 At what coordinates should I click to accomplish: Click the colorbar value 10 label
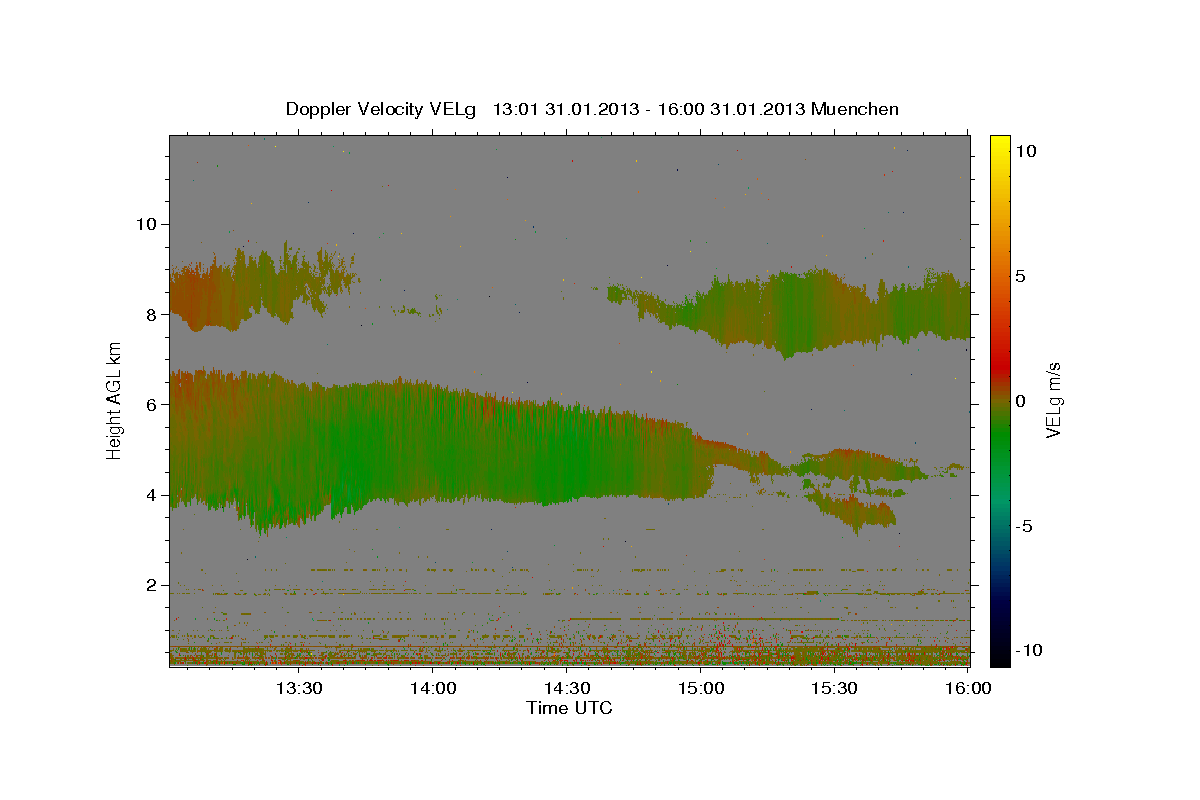(x=1026, y=150)
